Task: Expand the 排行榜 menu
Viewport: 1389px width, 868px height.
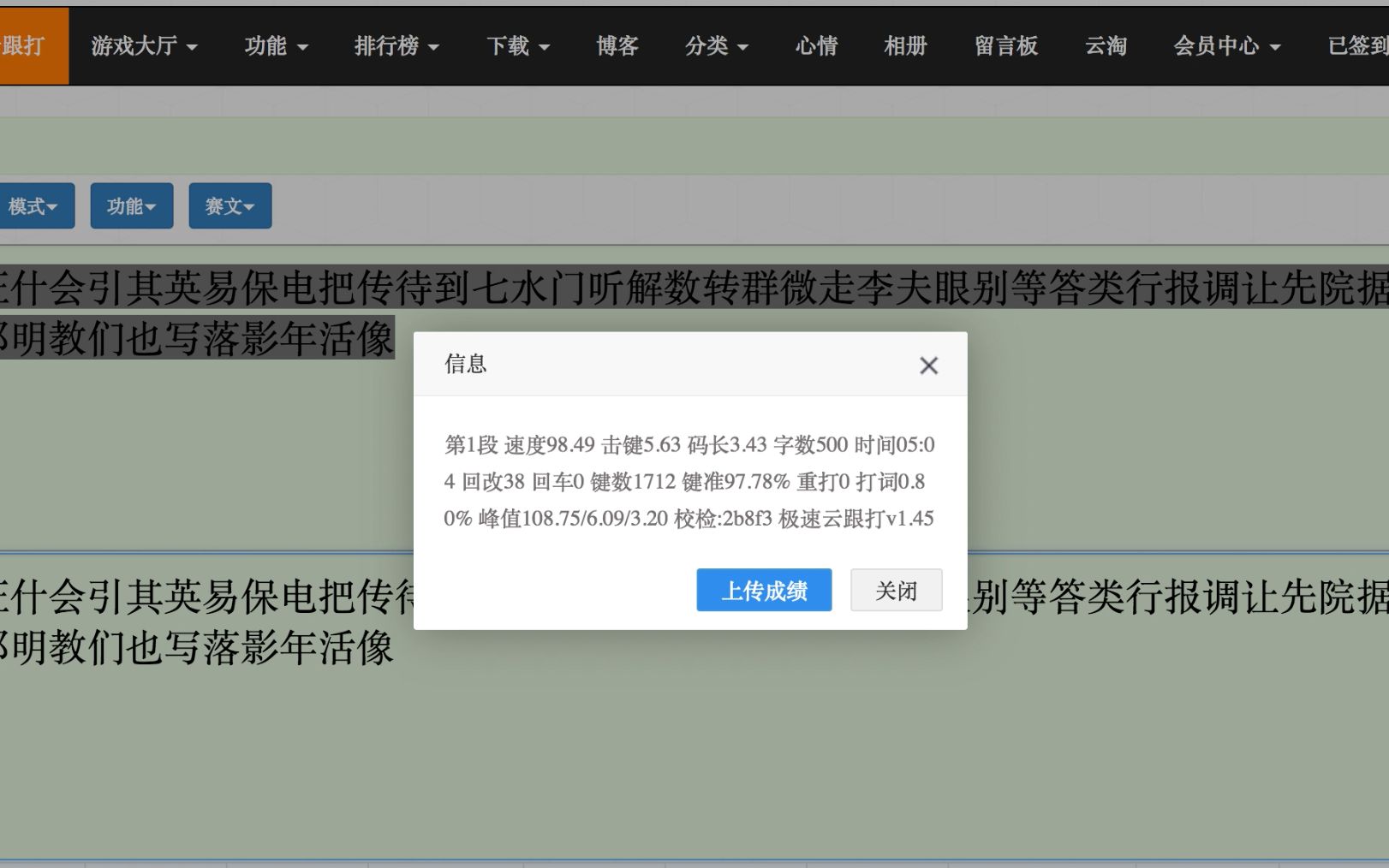Action: [396, 46]
